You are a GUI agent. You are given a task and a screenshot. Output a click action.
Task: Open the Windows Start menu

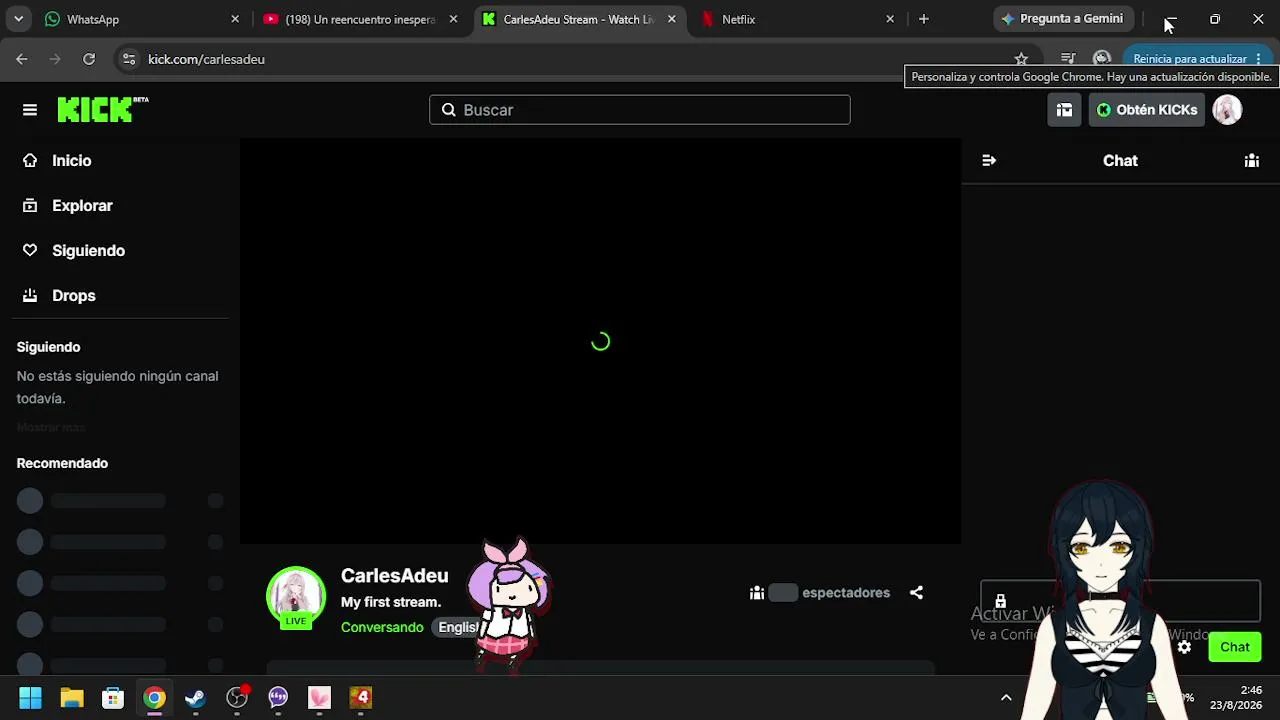tap(30, 697)
